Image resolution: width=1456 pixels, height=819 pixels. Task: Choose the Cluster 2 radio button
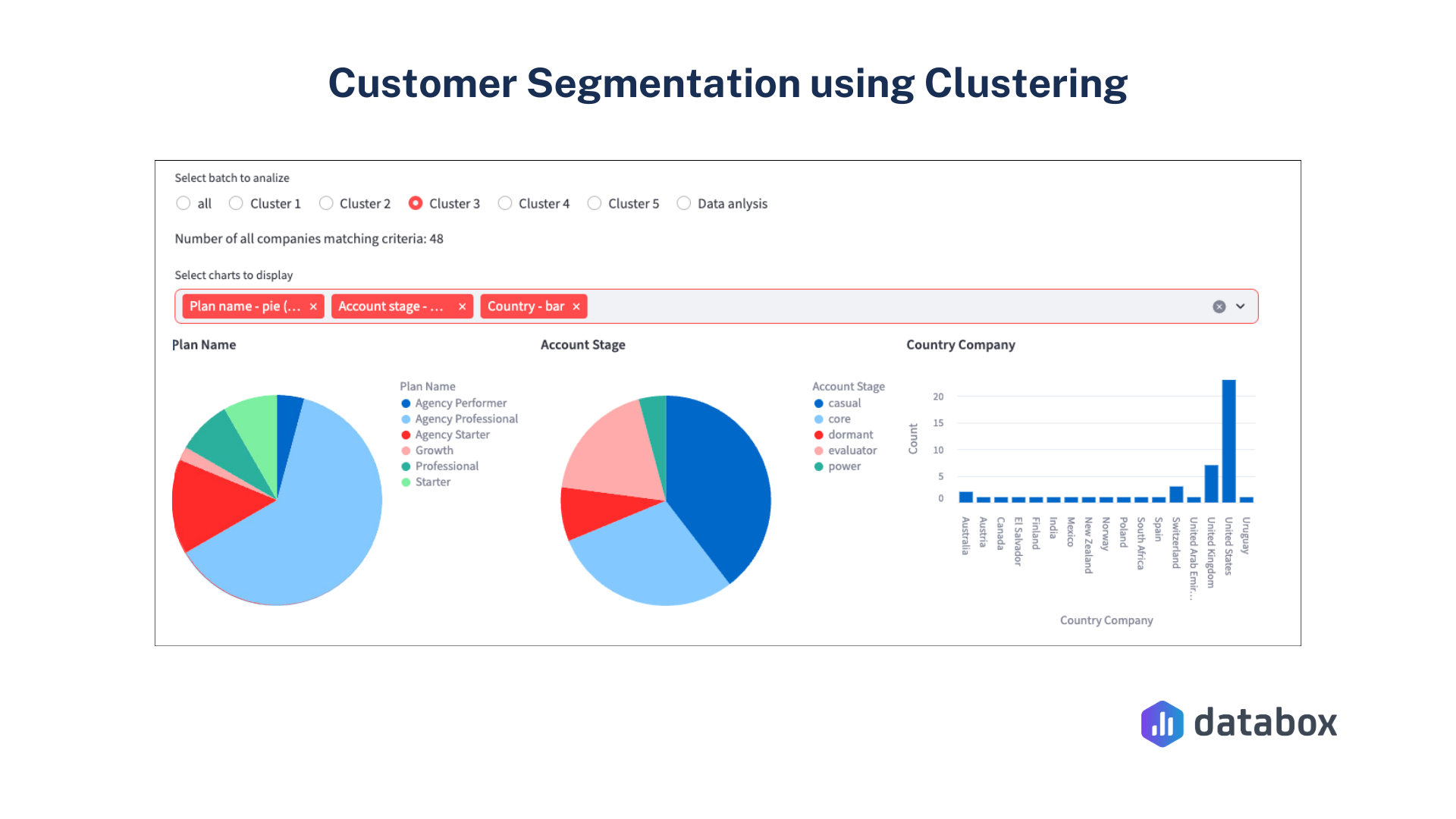pyautogui.click(x=326, y=203)
